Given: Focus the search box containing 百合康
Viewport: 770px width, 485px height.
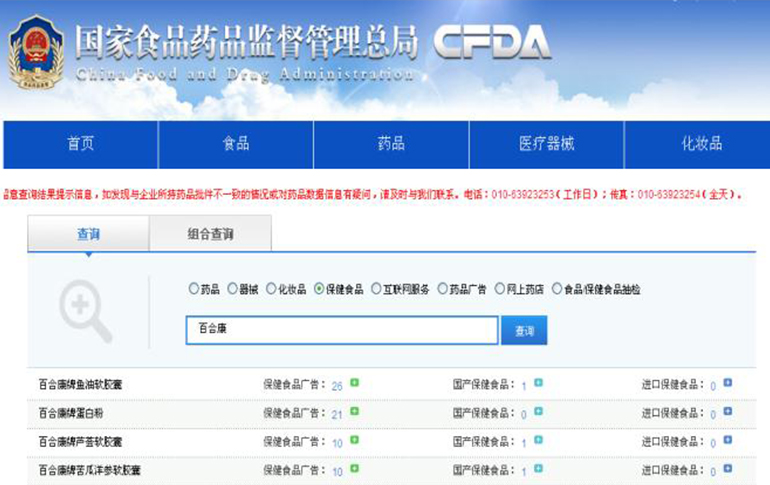Looking at the screenshot, I should pos(342,330).
